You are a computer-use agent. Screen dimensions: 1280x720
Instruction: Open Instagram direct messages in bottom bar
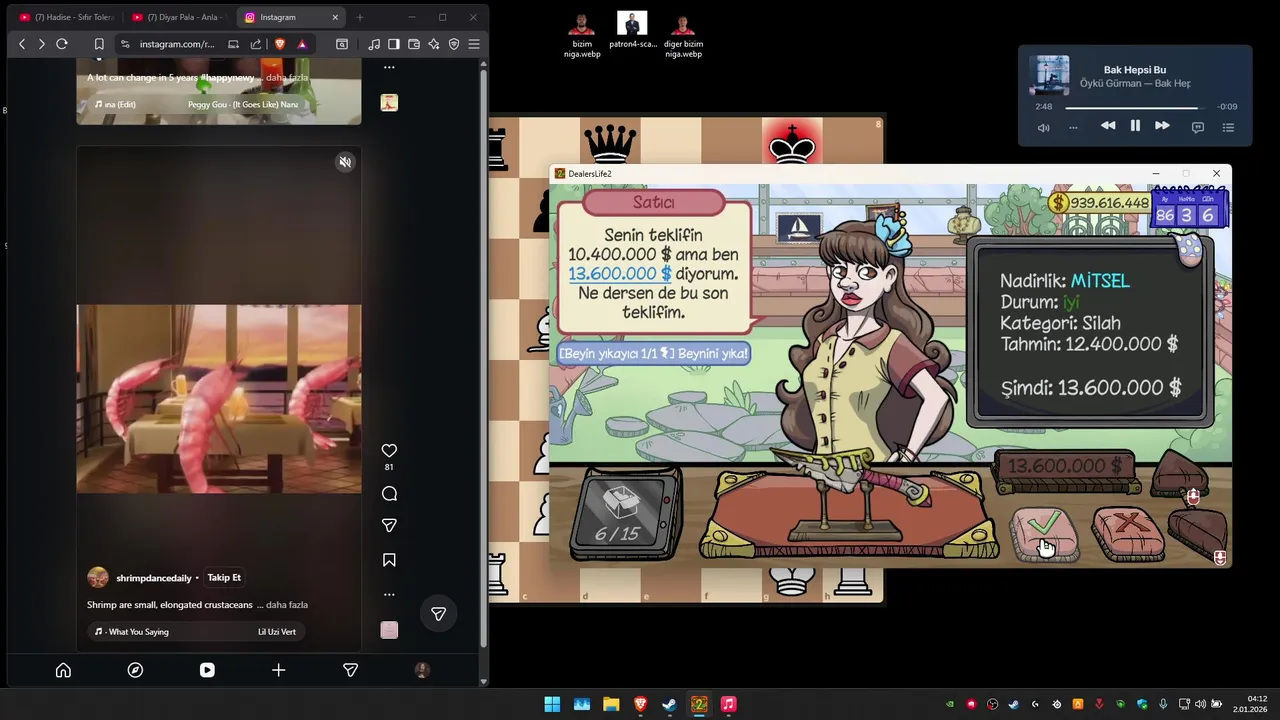pyautogui.click(x=350, y=670)
